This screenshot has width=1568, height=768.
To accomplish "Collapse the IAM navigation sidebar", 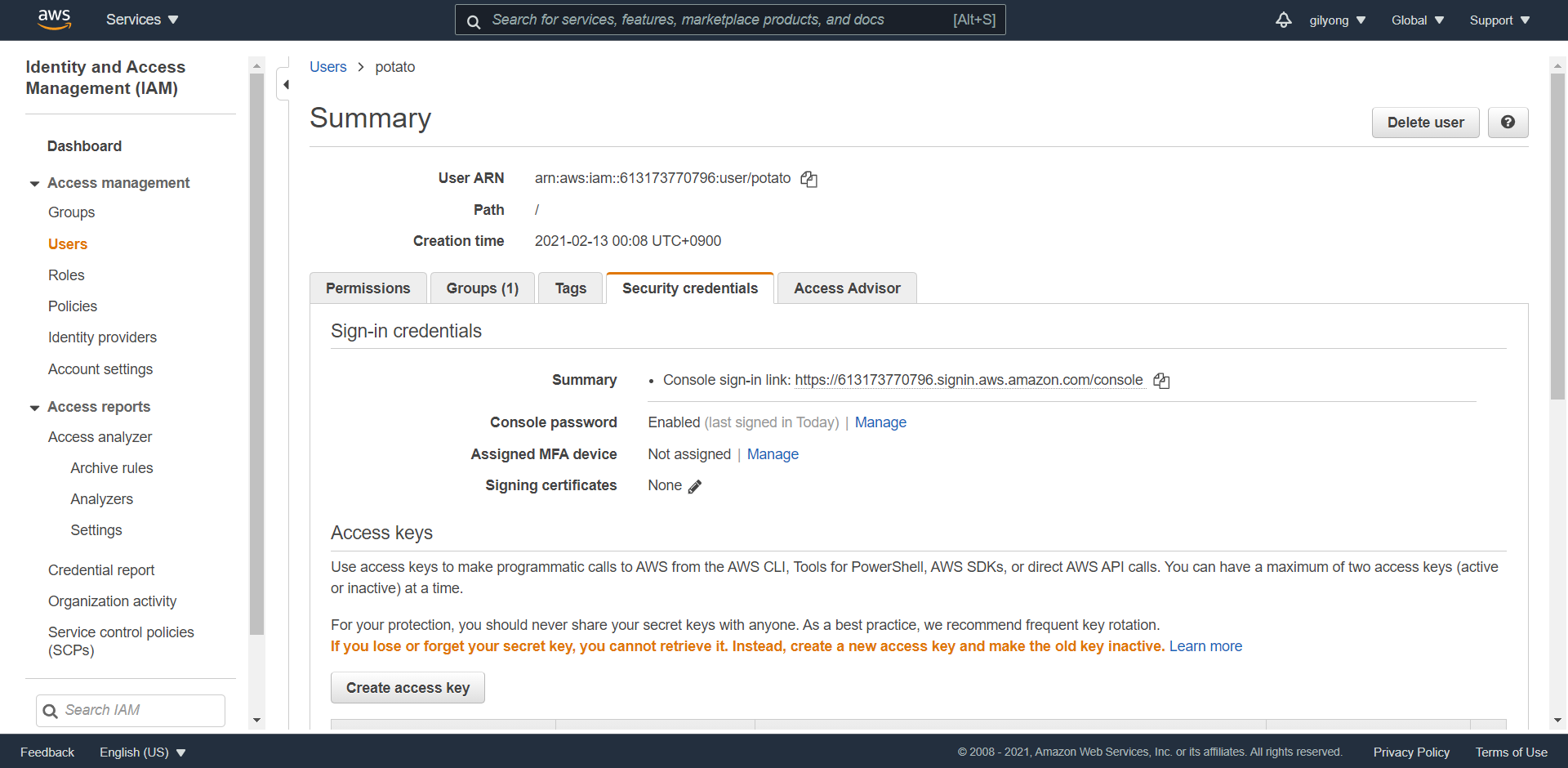I will coord(285,84).
